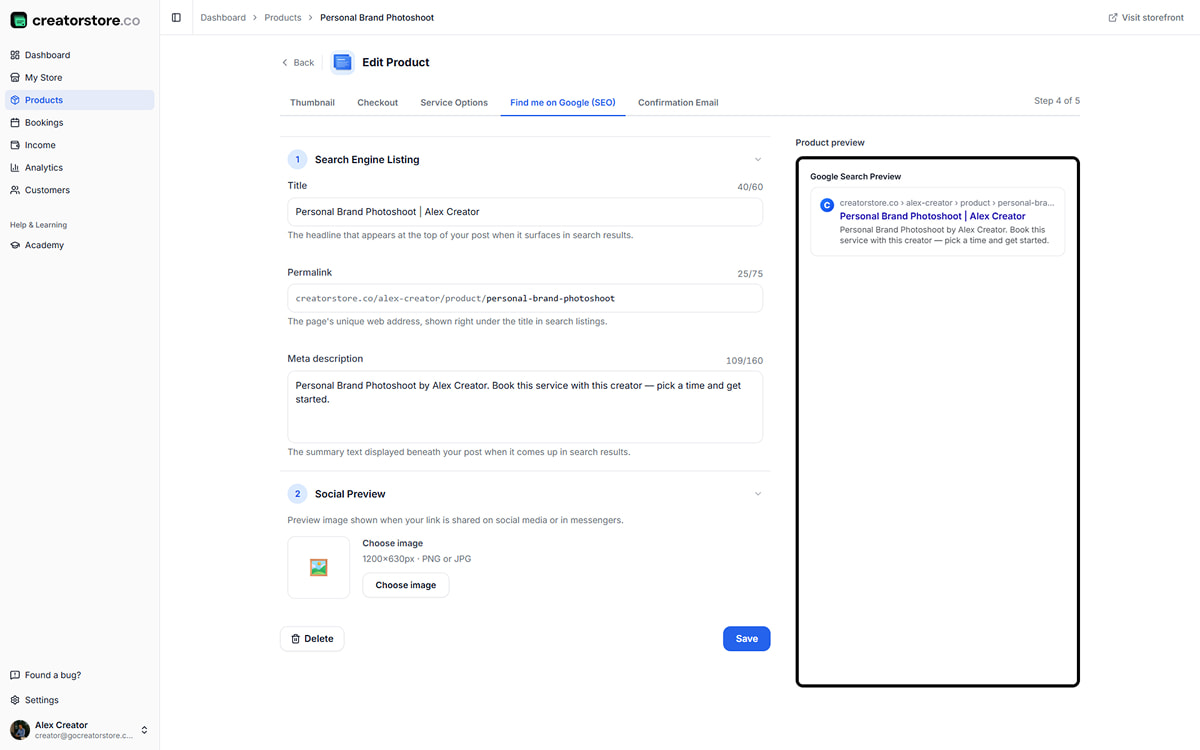Click Dashboard in the breadcrumb
This screenshot has height=750, width=1200.
223,17
